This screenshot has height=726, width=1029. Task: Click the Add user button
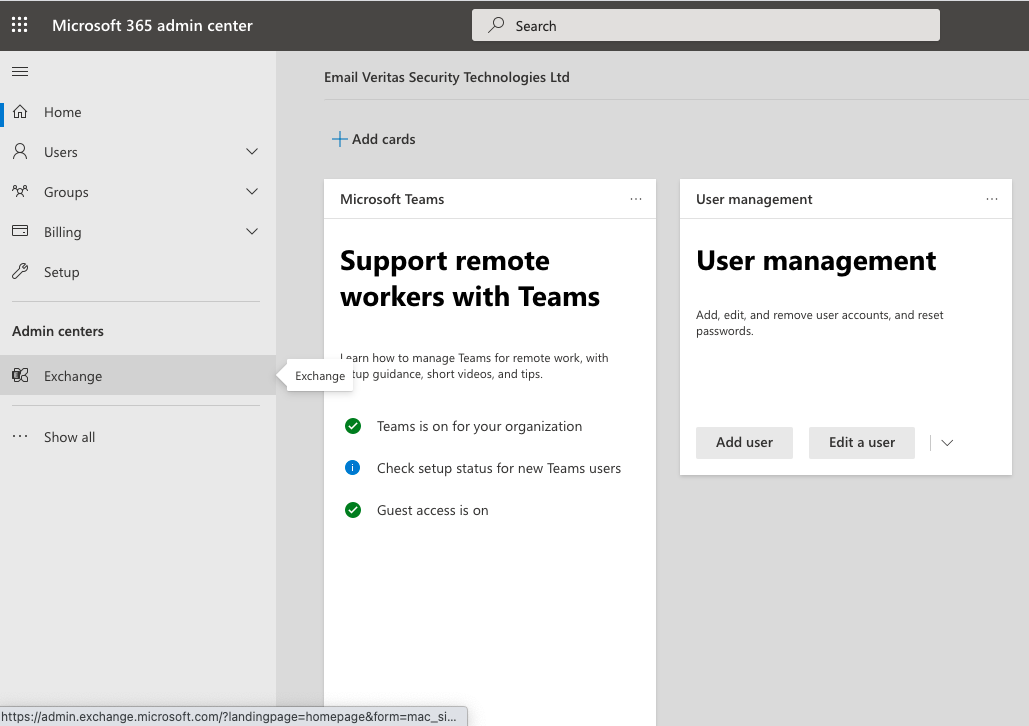[744, 442]
